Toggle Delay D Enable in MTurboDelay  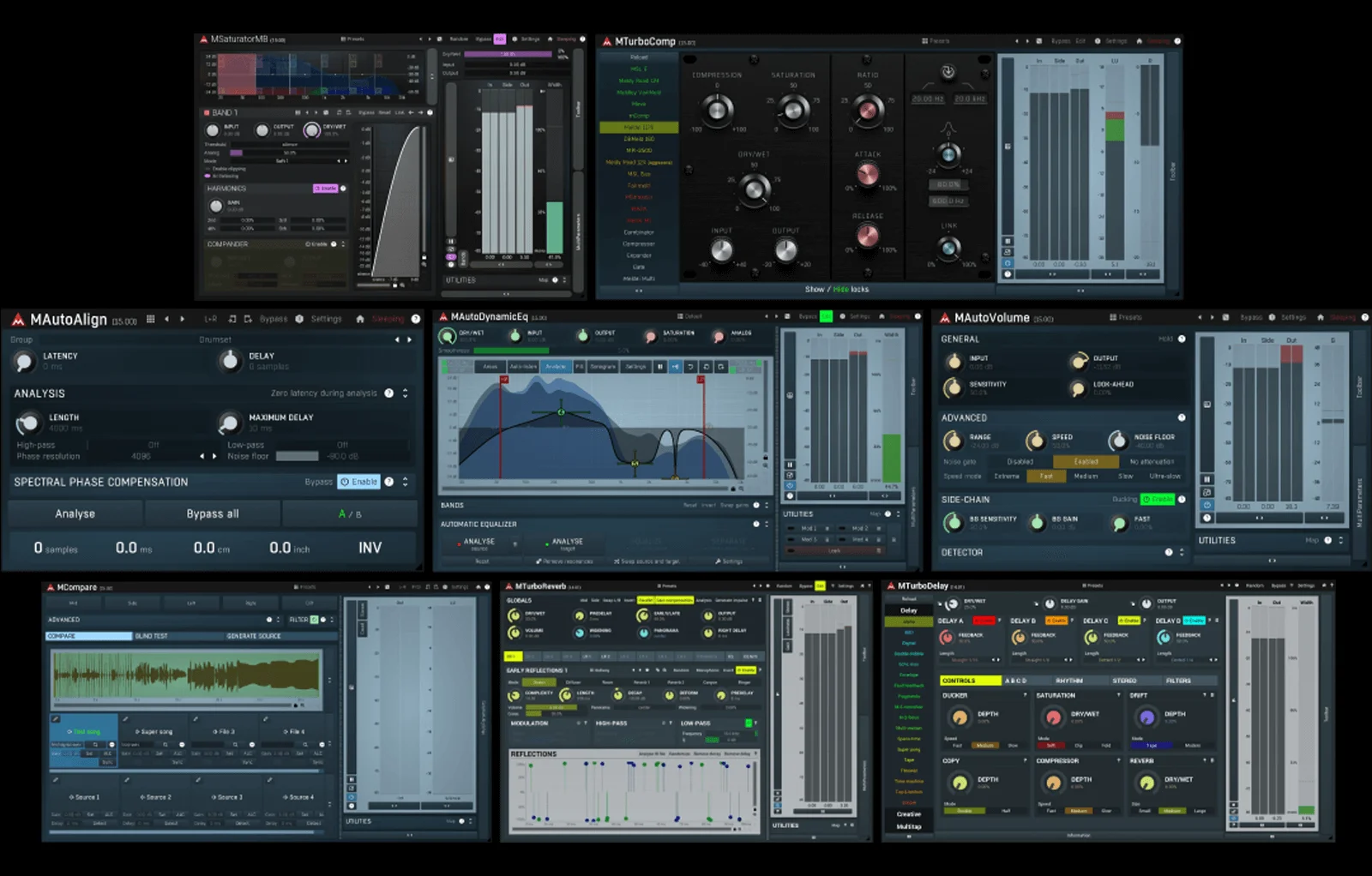click(x=1194, y=621)
